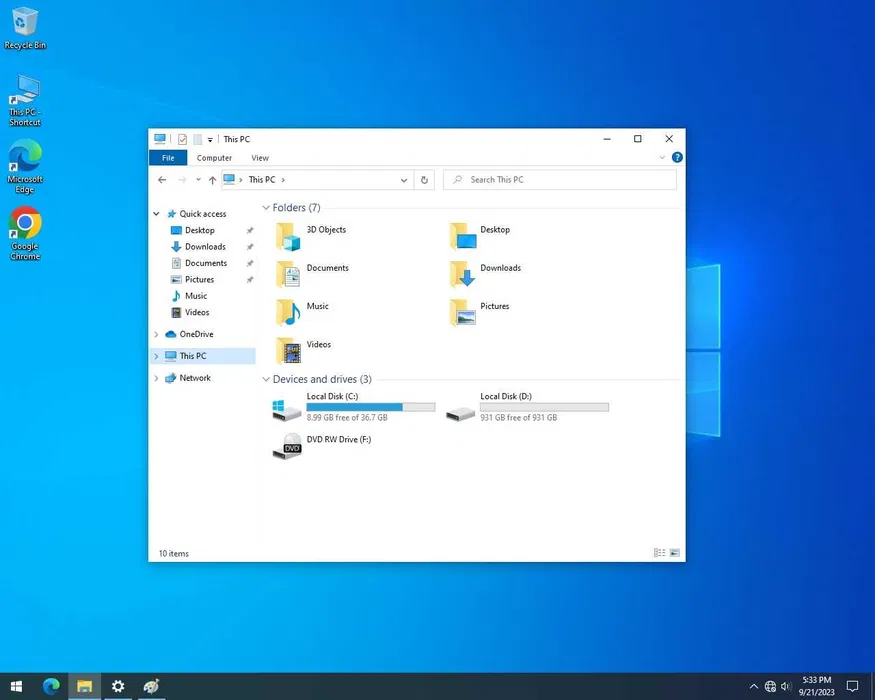Show hidden tray icons chevron

754,686
